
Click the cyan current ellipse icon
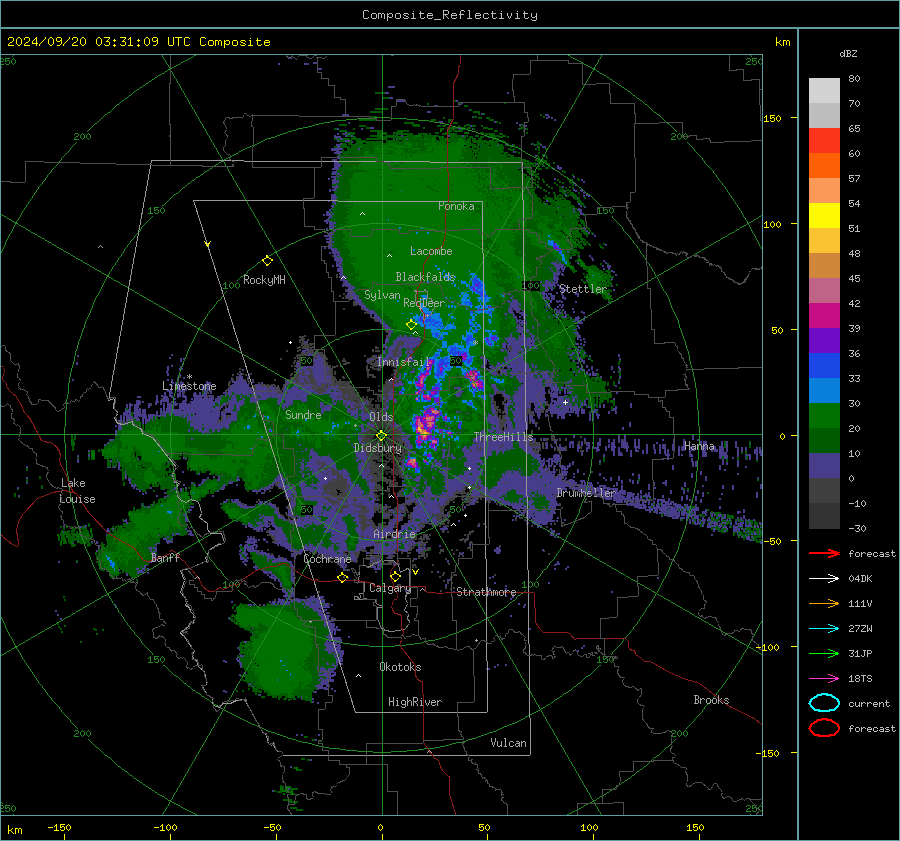[824, 703]
